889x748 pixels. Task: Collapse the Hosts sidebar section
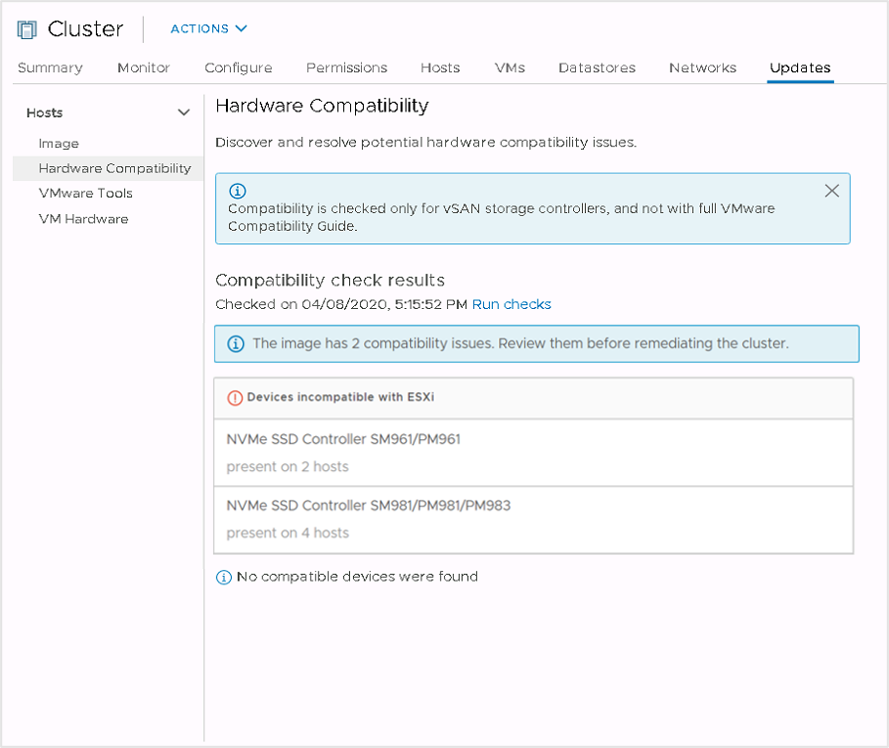coord(183,112)
